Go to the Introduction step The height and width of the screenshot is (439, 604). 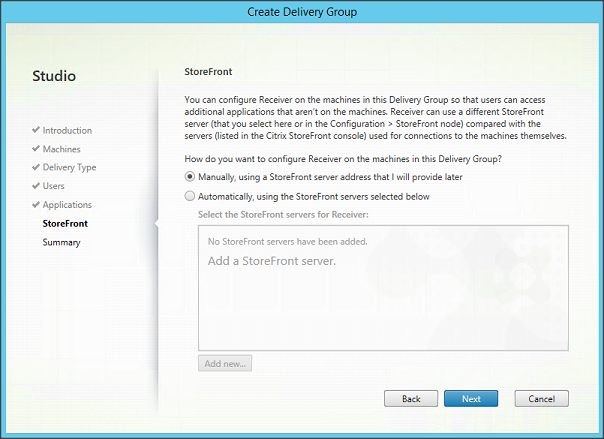[67, 131]
